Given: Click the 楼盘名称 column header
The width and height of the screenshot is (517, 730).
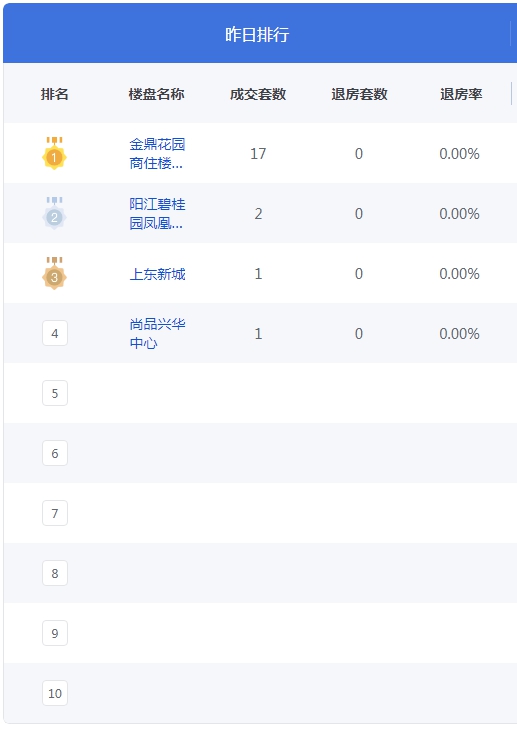Looking at the screenshot, I should [x=156, y=94].
